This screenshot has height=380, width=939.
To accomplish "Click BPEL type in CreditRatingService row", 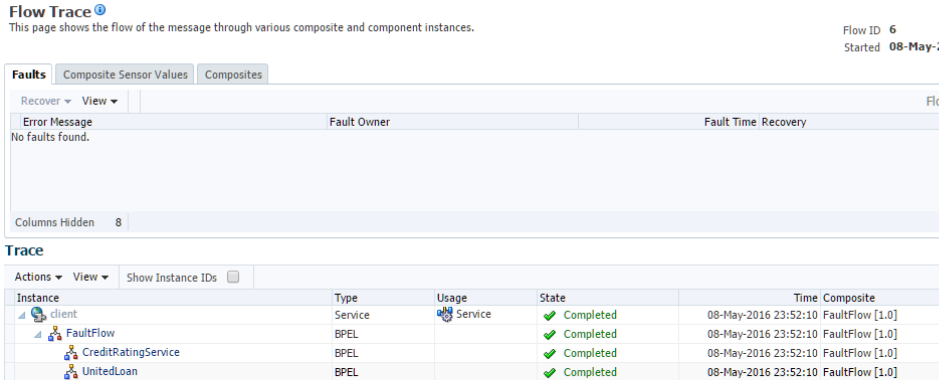I will pyautogui.click(x=346, y=353).
